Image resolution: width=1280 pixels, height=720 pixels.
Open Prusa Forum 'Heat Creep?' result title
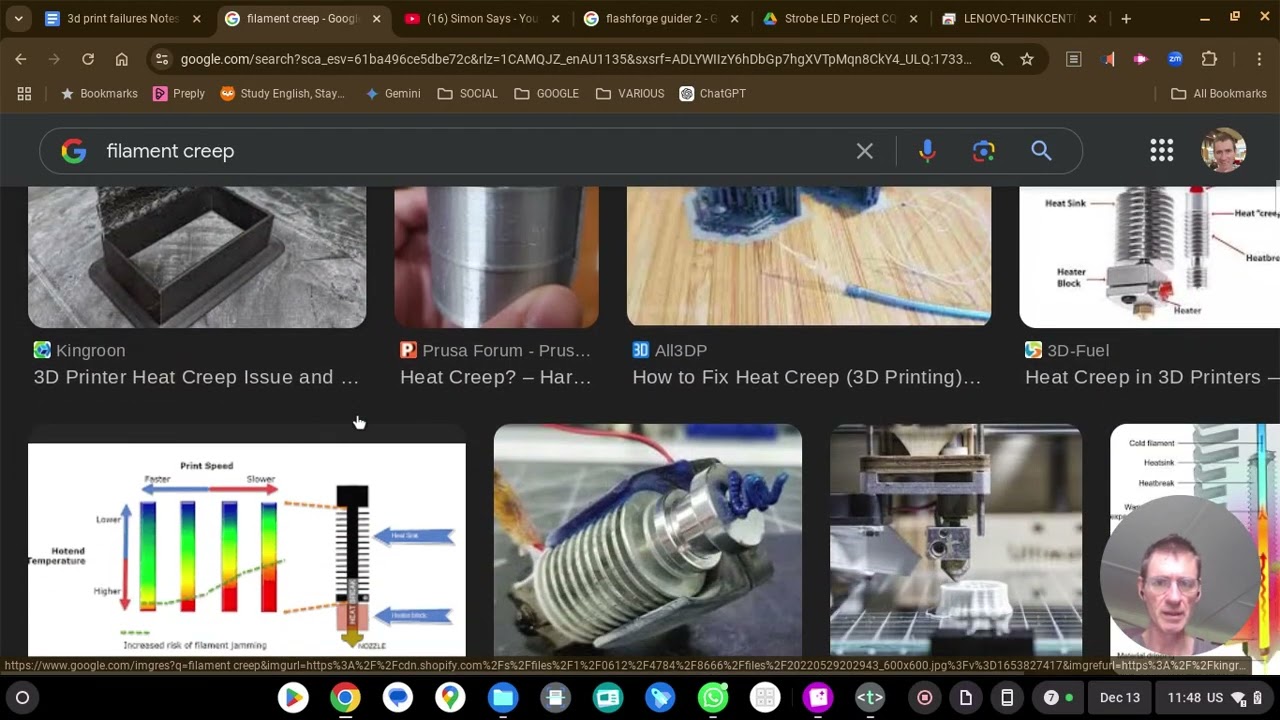496,377
